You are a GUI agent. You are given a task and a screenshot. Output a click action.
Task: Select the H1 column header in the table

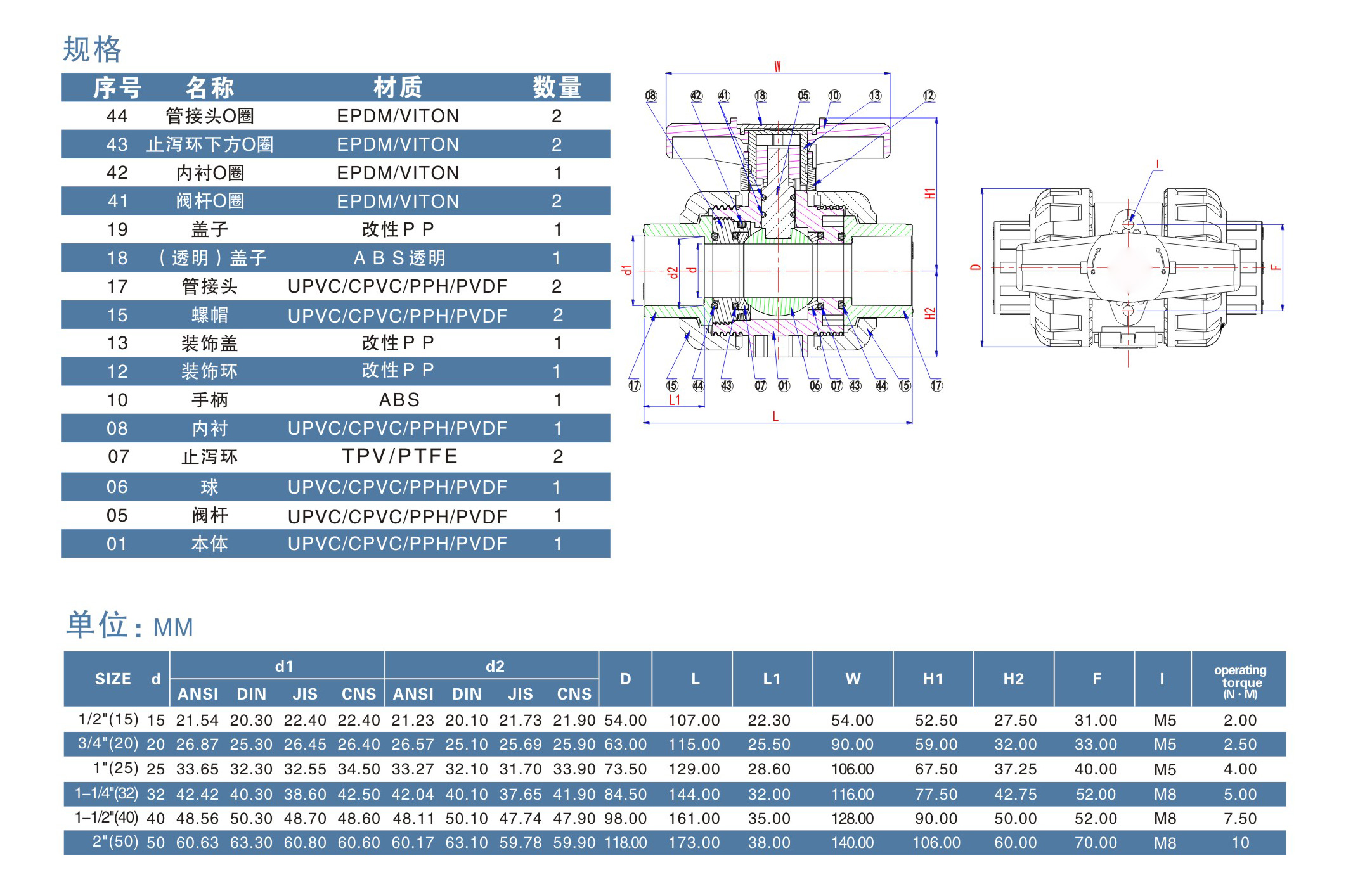tap(933, 679)
